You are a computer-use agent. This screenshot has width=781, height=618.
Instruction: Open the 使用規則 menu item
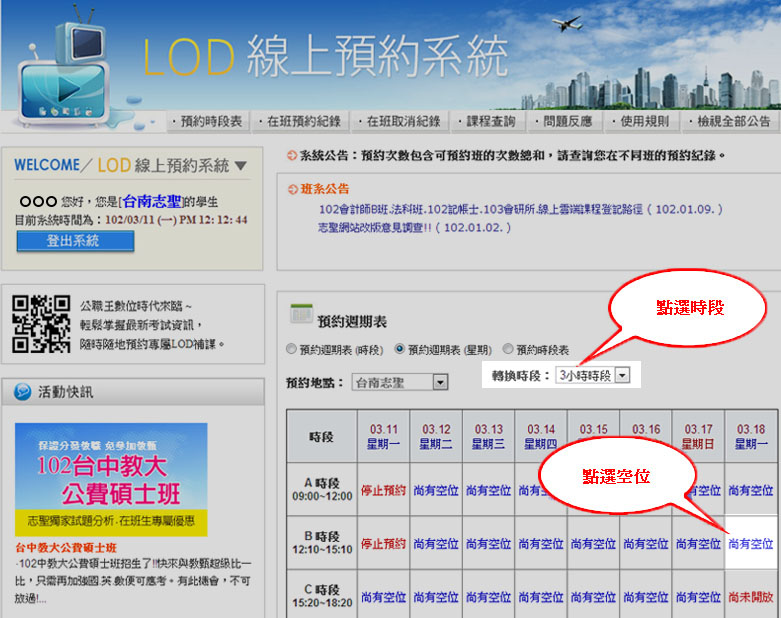click(x=642, y=121)
